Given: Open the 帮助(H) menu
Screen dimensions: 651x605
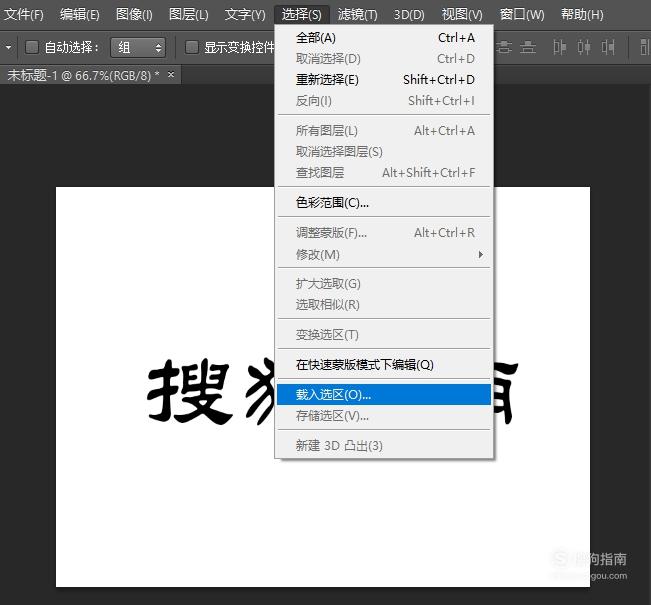Looking at the screenshot, I should point(582,15).
